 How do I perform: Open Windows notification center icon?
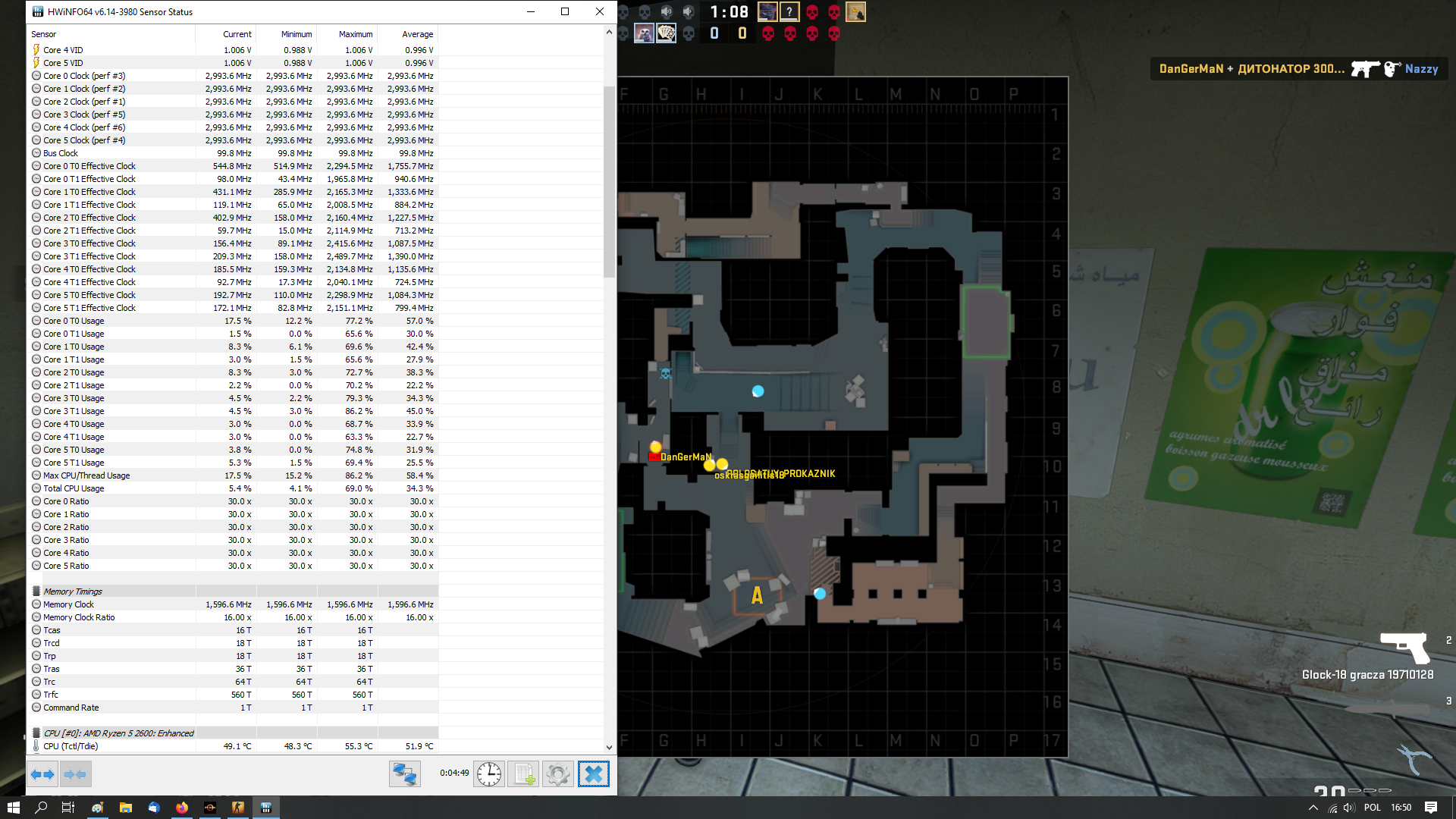tap(1430, 808)
